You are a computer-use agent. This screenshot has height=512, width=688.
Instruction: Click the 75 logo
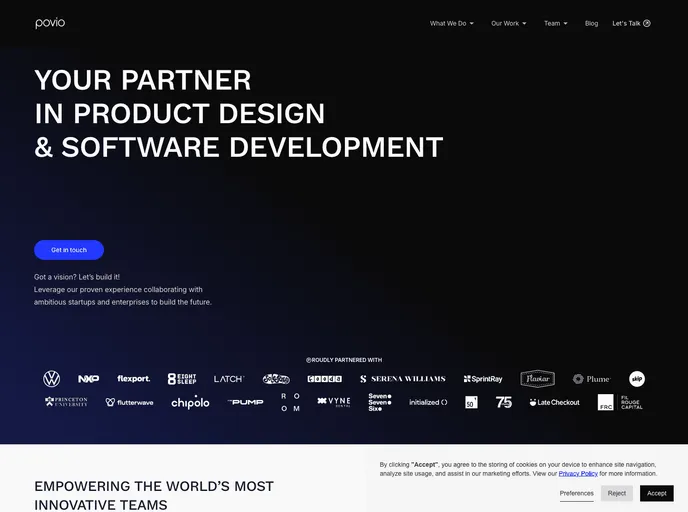click(504, 402)
